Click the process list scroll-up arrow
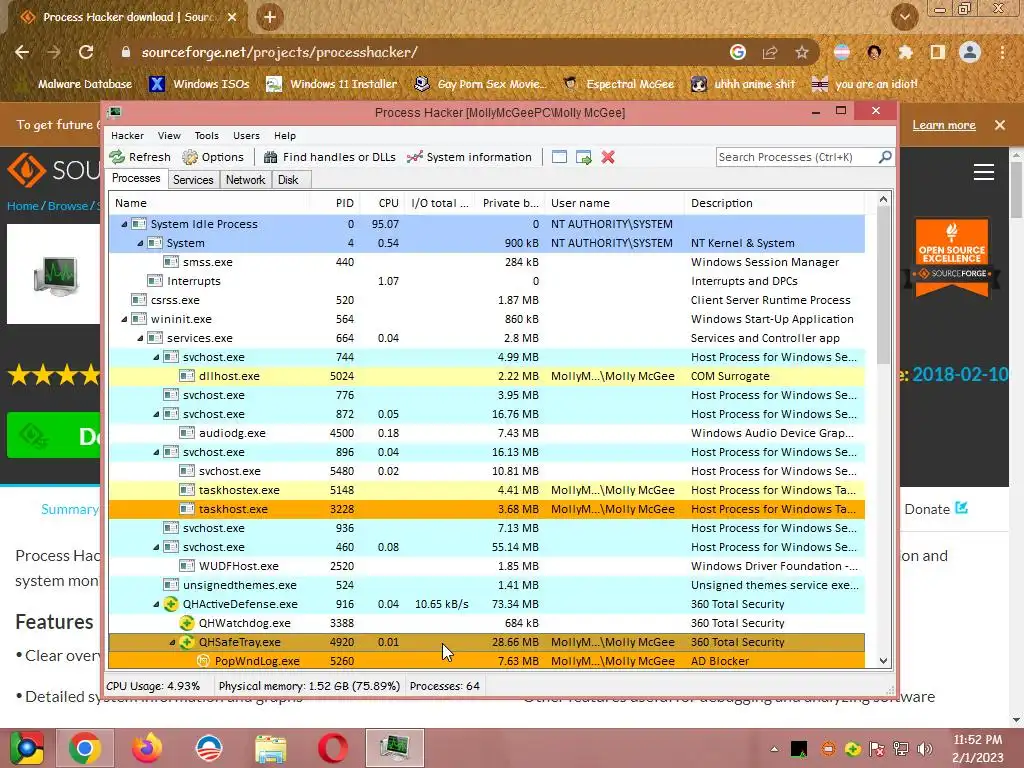The image size is (1024, 768). [x=884, y=199]
